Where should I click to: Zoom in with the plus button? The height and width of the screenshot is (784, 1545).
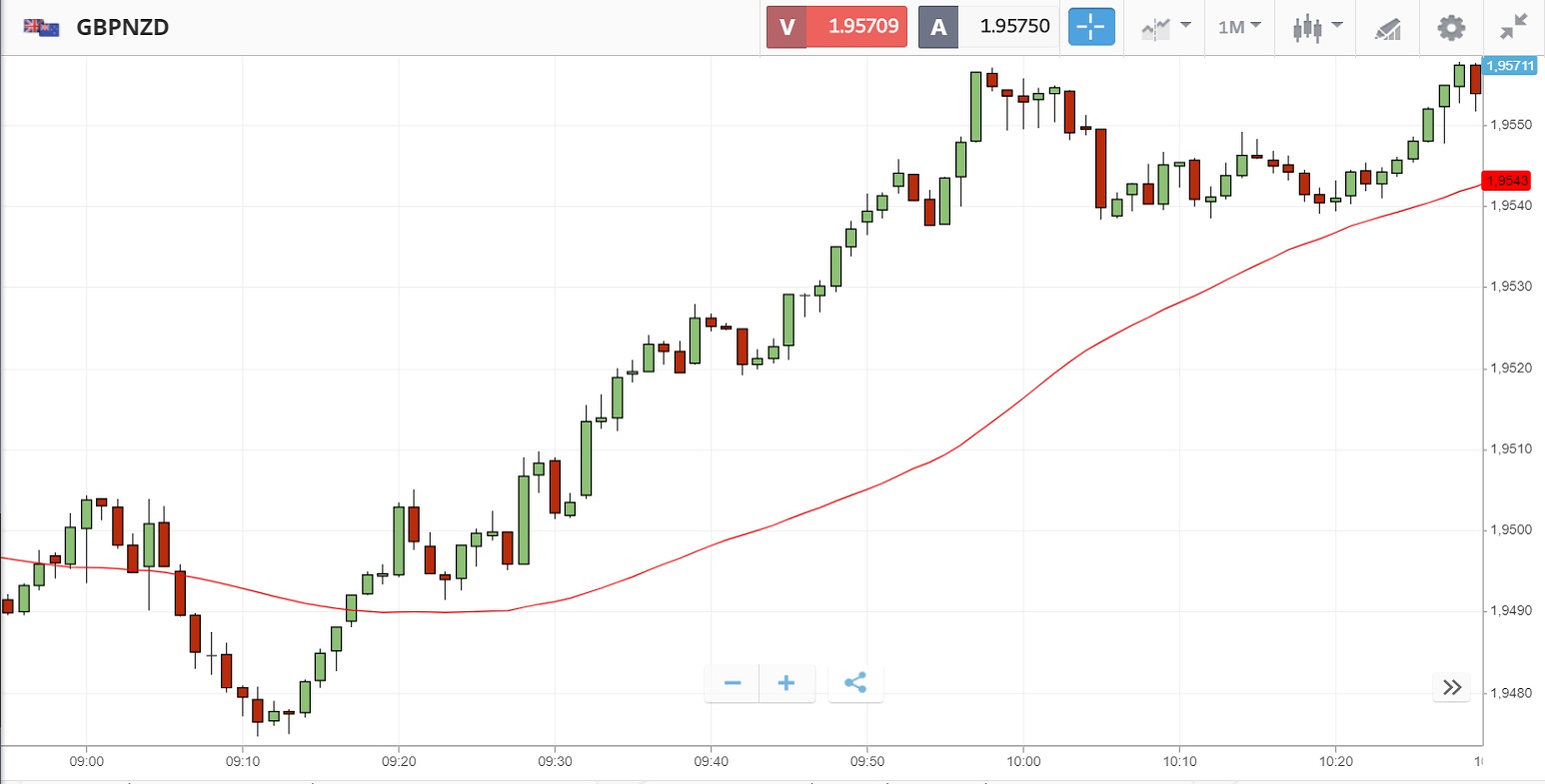(786, 683)
